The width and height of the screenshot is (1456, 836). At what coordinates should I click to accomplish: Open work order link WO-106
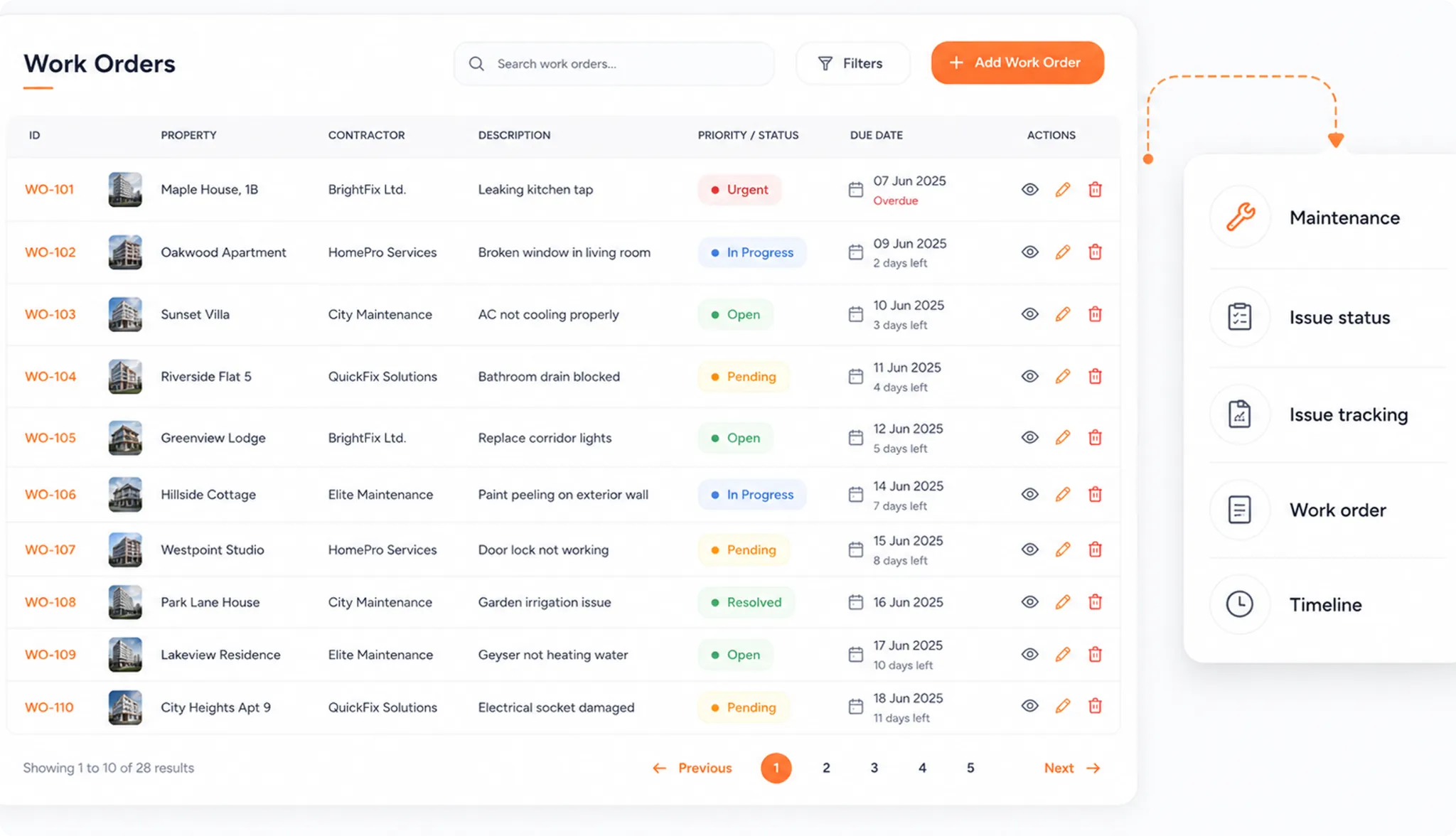point(50,494)
